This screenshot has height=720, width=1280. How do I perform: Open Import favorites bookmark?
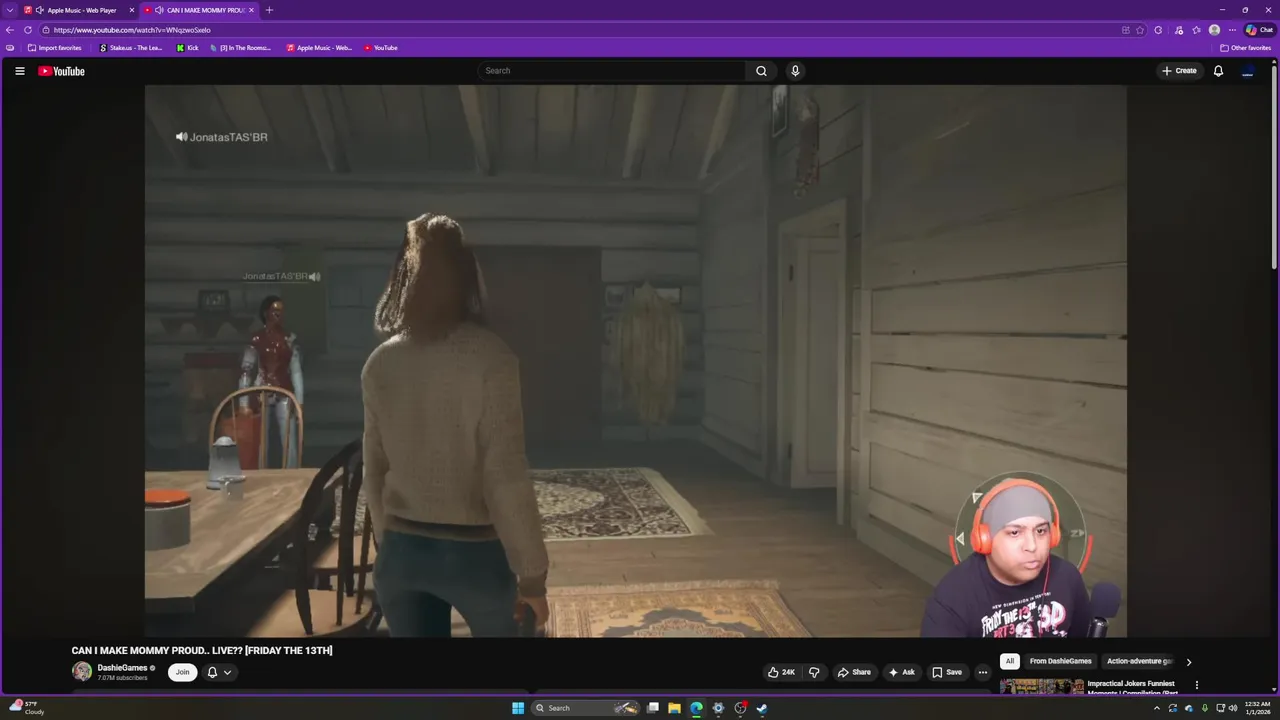55,48
